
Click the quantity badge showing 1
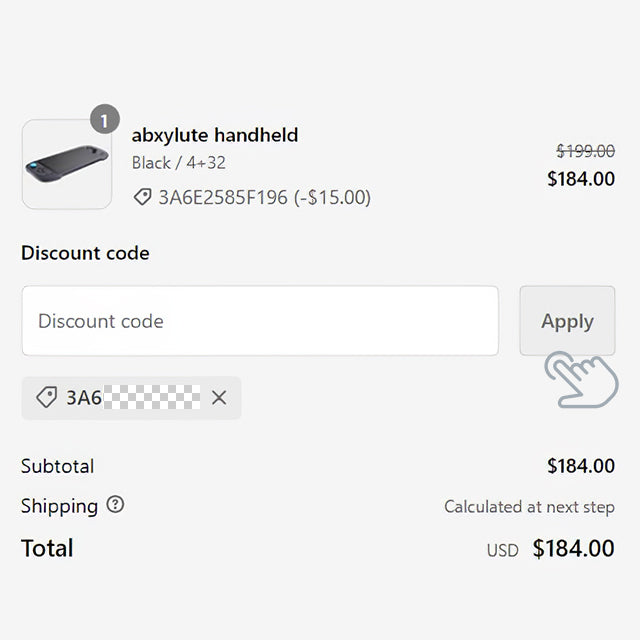(105, 119)
